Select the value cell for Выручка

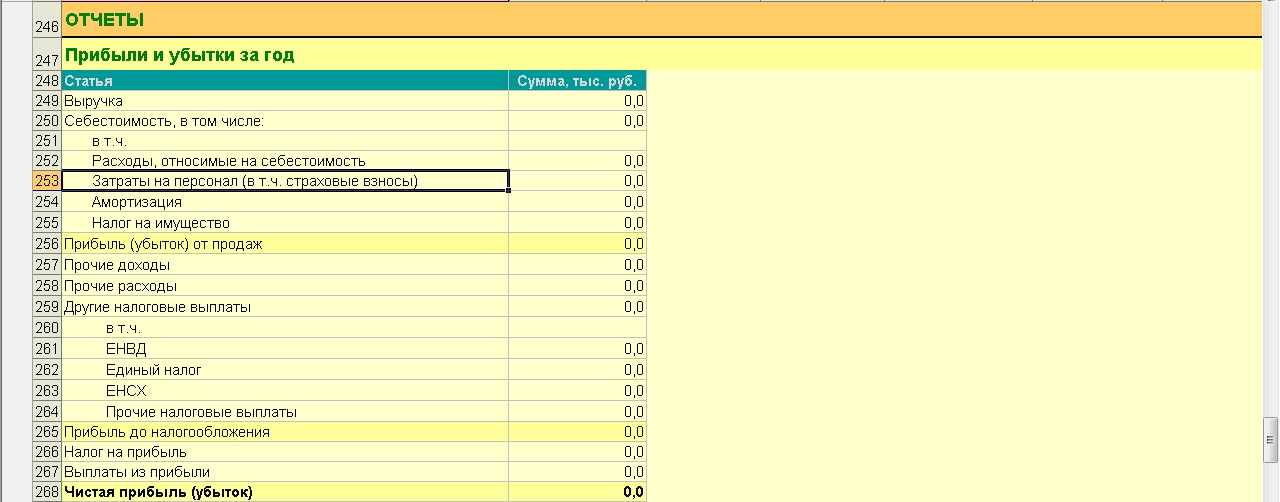[577, 101]
